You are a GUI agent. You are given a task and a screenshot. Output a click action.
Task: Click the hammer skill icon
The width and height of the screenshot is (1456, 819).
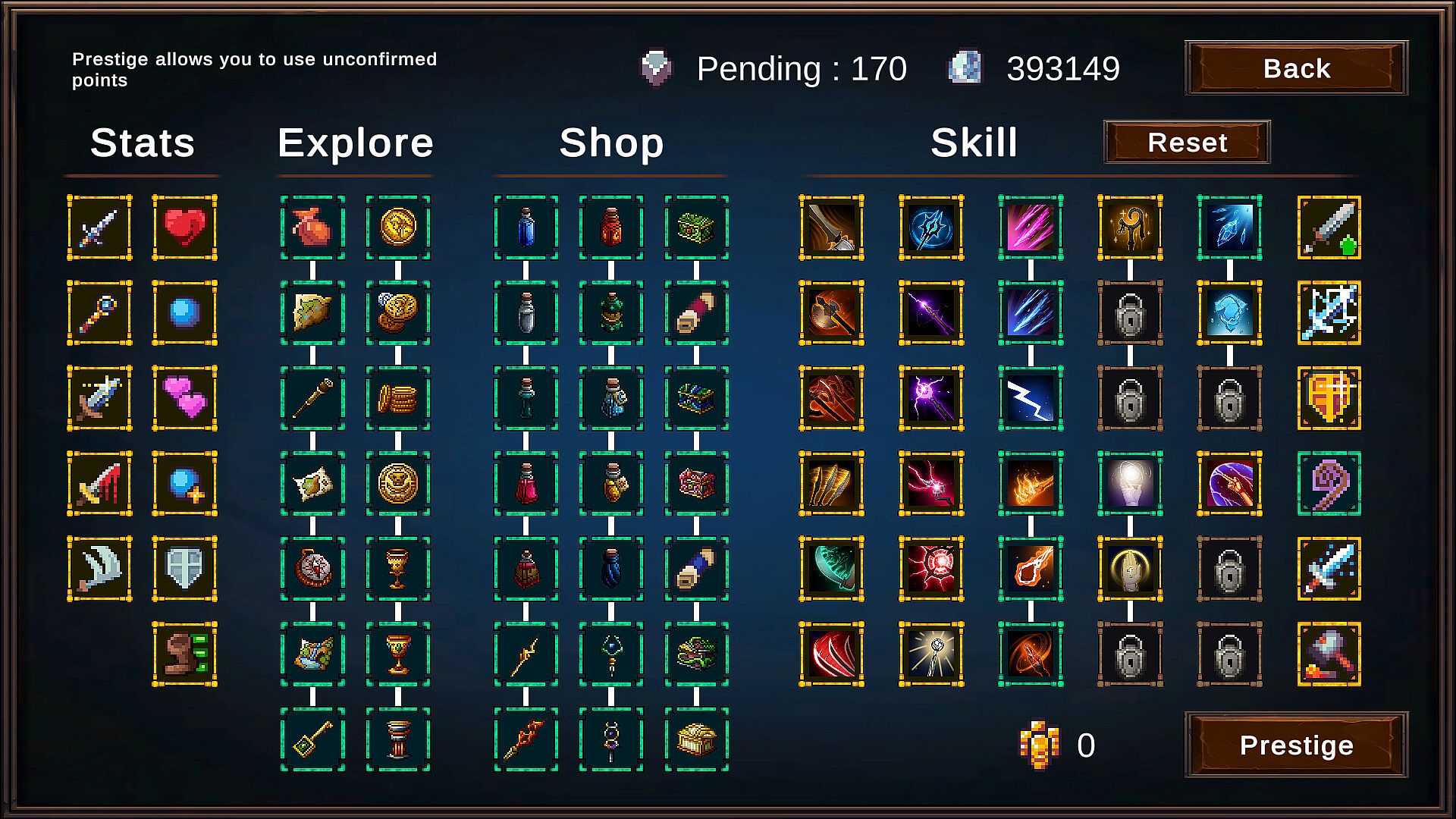click(1329, 654)
